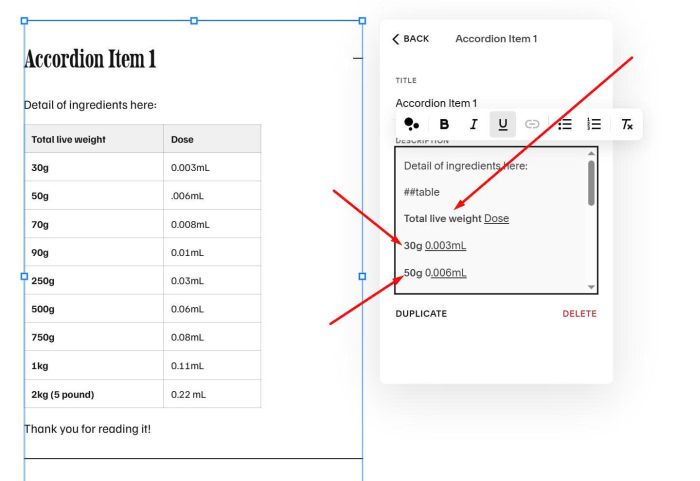Toggle italic formatting in the toolbar
This screenshot has width=700, height=481.
tap(473, 125)
